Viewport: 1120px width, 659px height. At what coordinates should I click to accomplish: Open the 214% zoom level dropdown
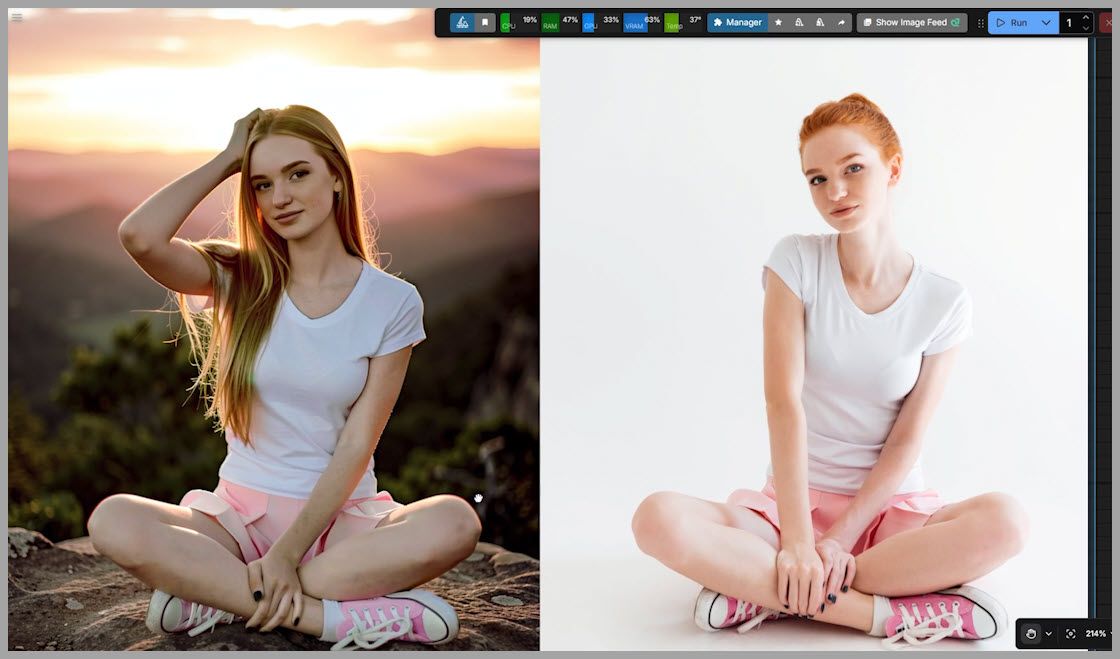tap(1098, 633)
